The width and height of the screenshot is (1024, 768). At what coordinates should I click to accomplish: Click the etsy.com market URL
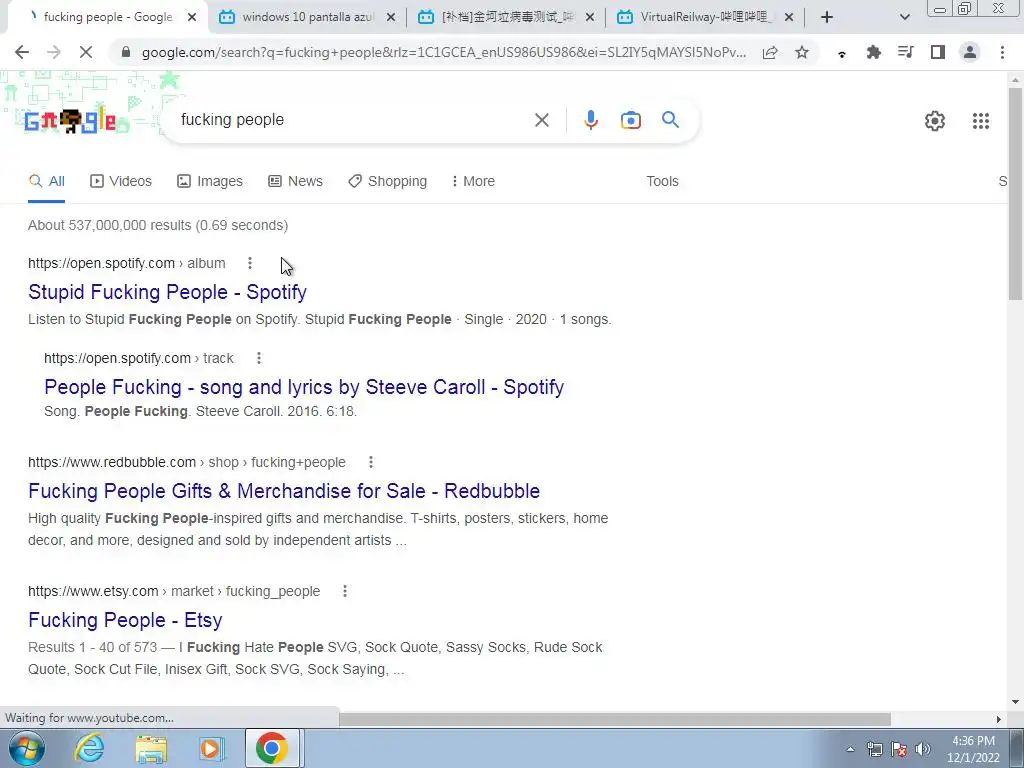click(174, 591)
